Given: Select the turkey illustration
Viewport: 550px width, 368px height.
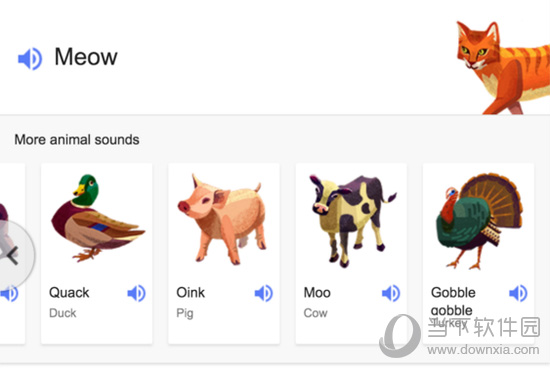Looking at the screenshot, I should [x=479, y=221].
